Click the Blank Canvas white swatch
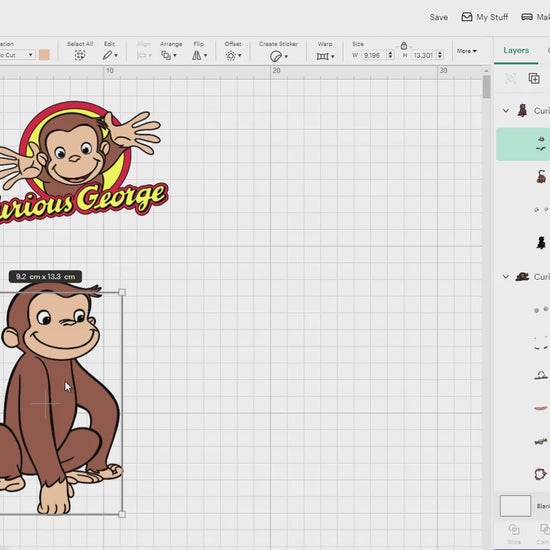Viewport: 550px width, 550px height. pyautogui.click(x=515, y=505)
